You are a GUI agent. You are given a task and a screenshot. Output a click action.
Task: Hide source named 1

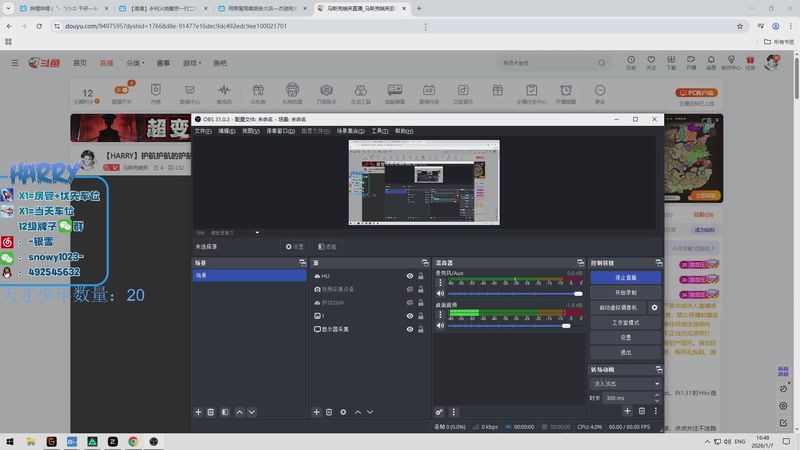(410, 316)
